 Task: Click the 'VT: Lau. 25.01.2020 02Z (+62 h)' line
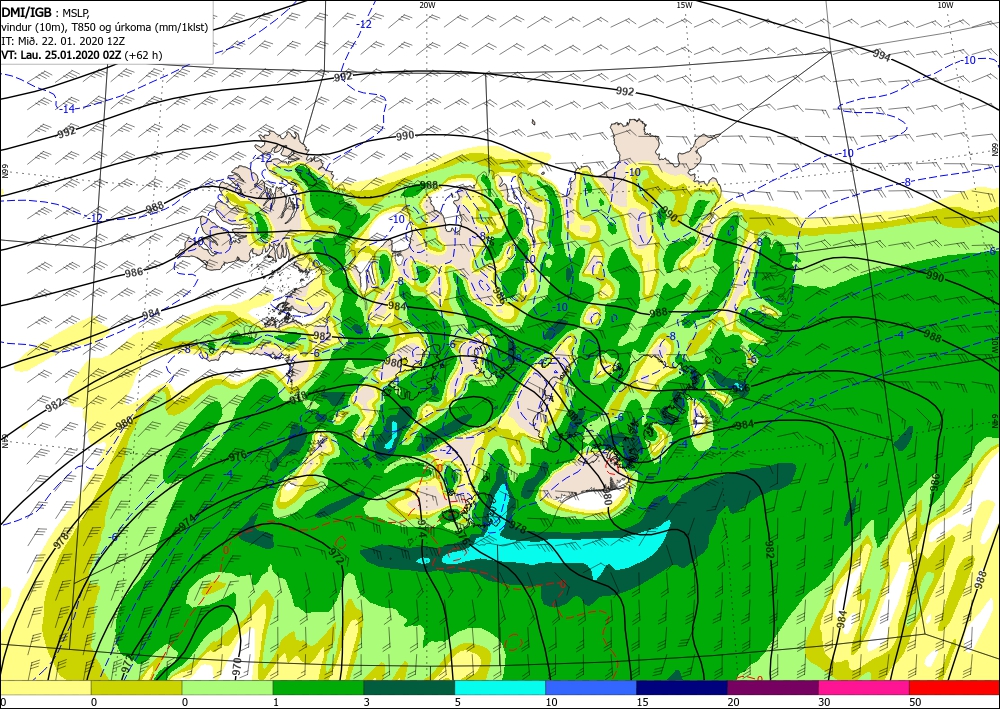tap(82, 55)
